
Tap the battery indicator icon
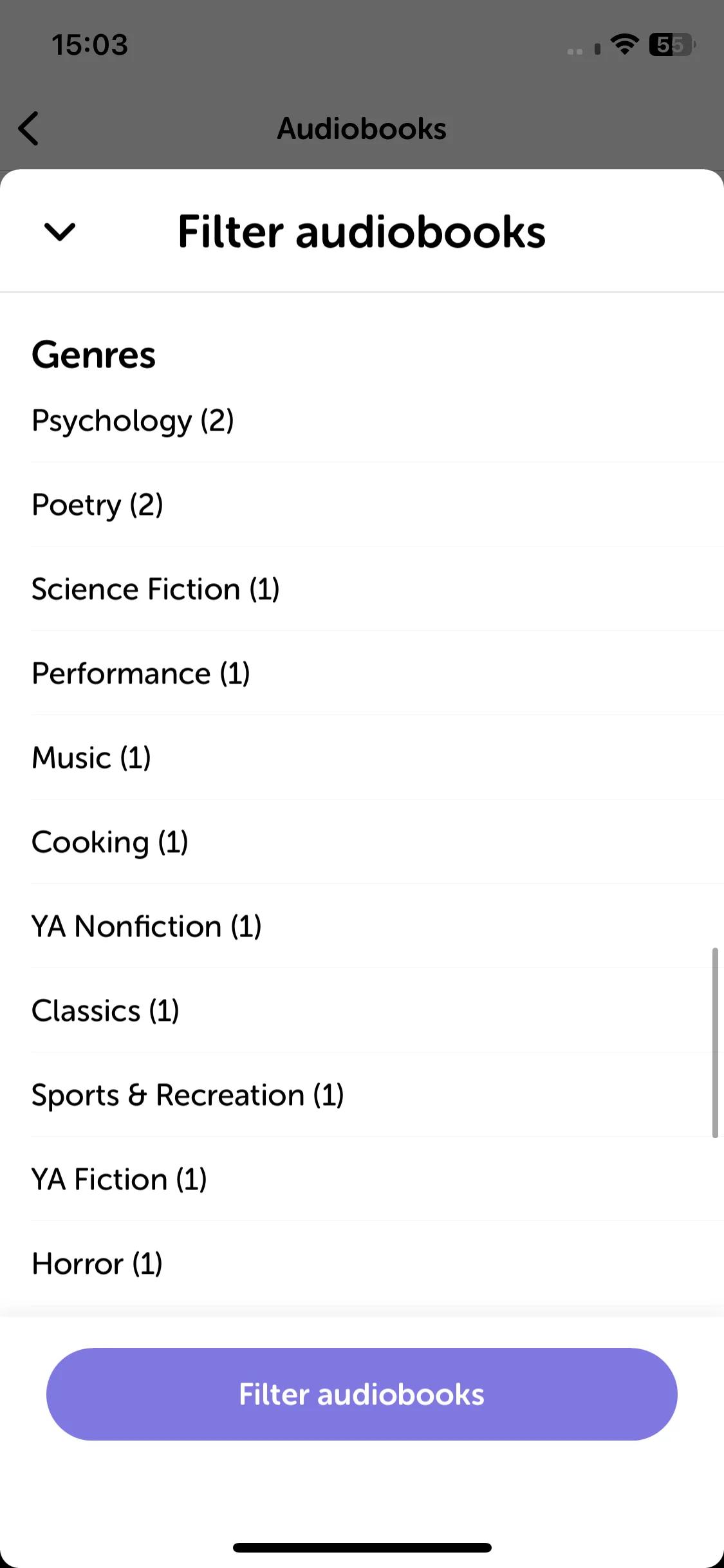click(672, 44)
